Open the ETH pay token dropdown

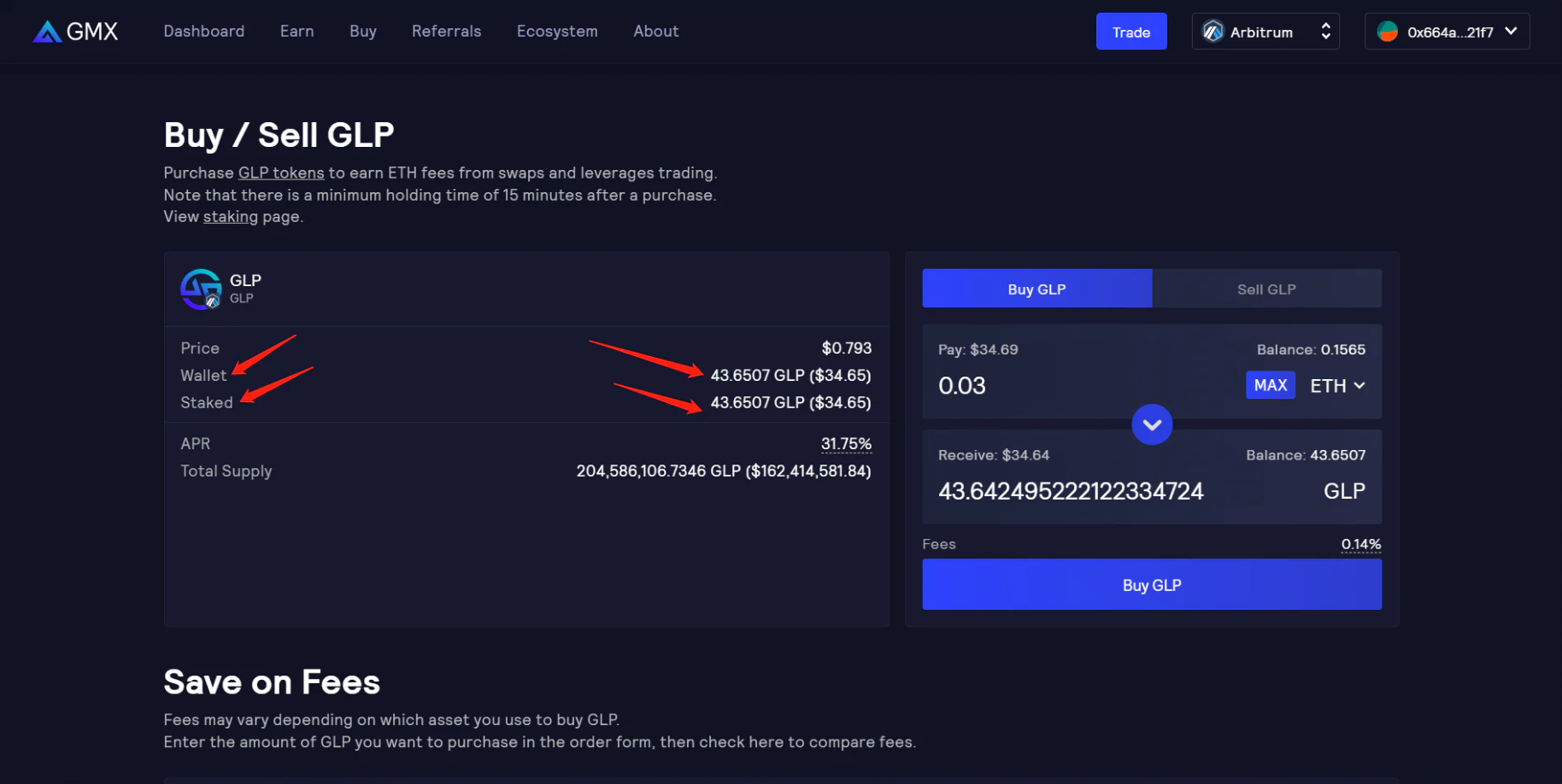coord(1337,386)
